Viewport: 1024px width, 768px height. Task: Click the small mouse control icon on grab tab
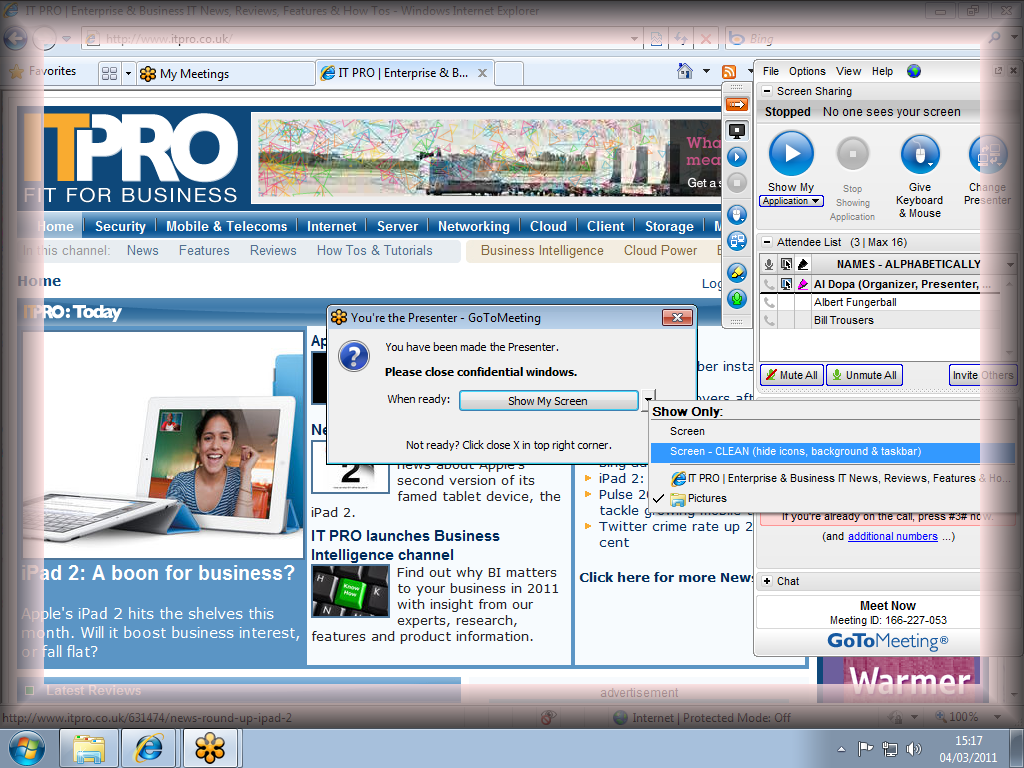point(737,214)
